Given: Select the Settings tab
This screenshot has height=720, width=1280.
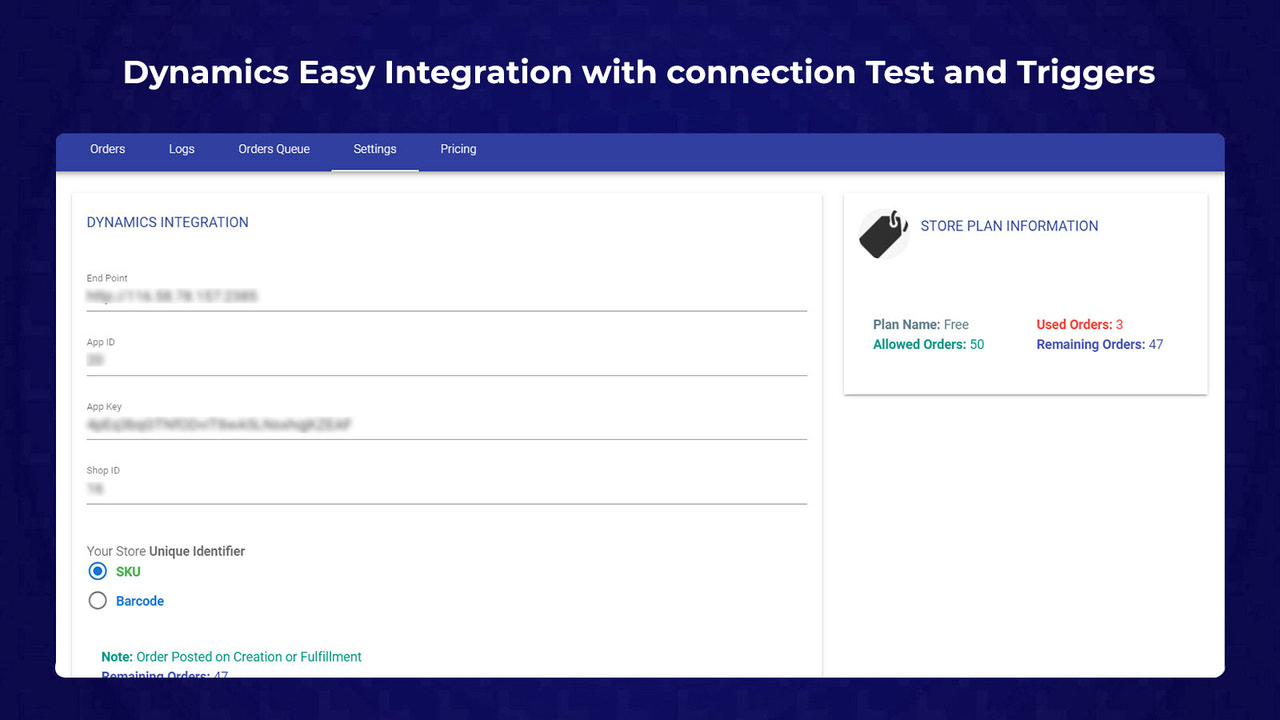Looking at the screenshot, I should (x=374, y=149).
